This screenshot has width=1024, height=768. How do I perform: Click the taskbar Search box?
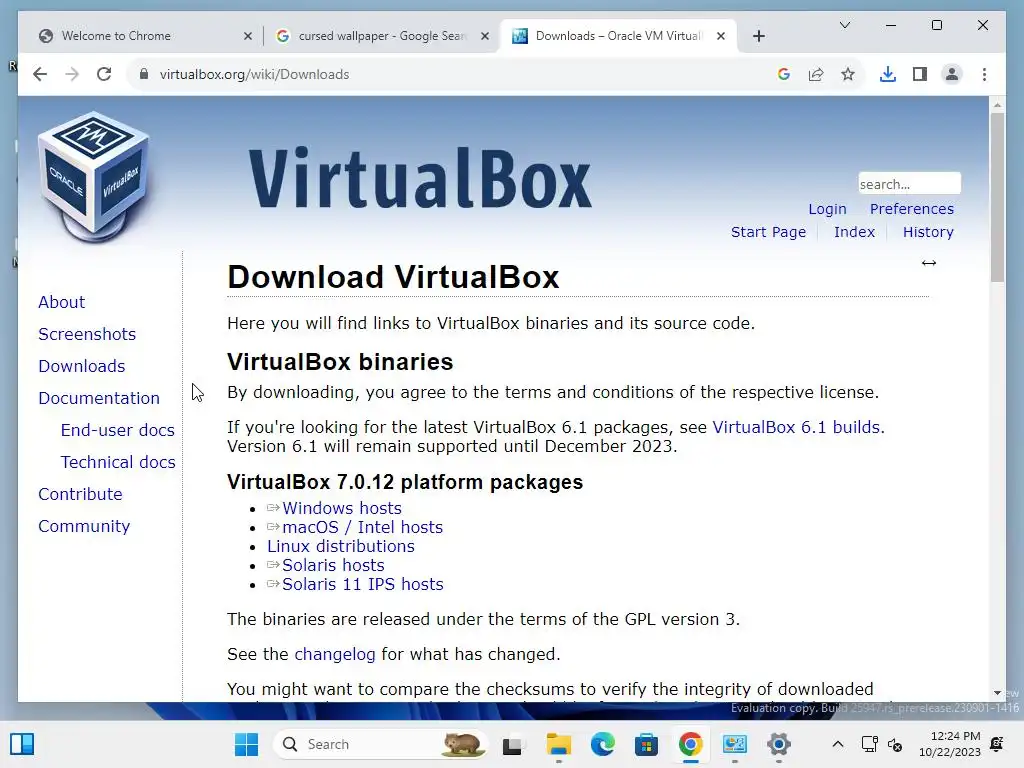click(380, 744)
